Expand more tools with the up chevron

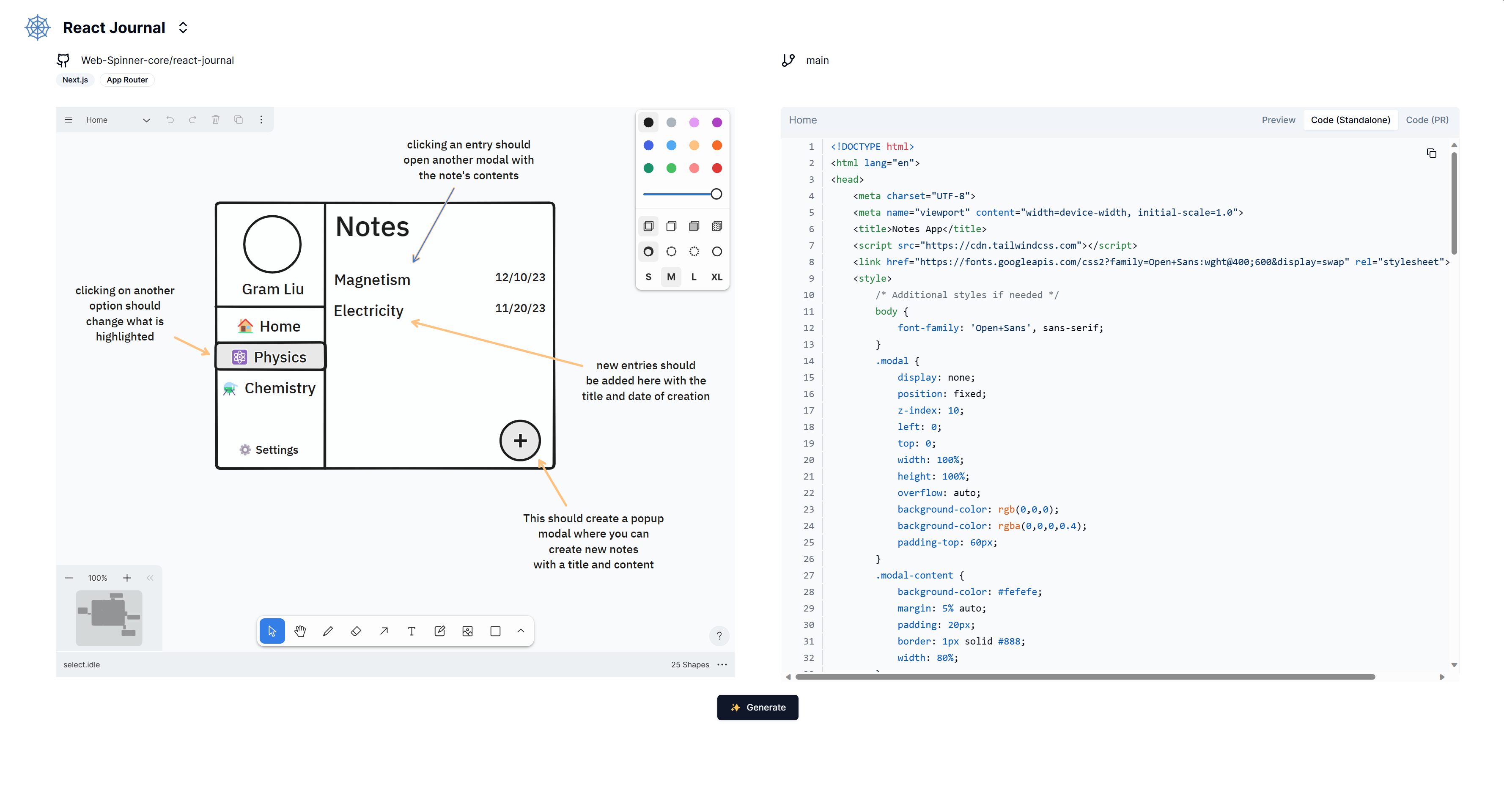point(521,631)
